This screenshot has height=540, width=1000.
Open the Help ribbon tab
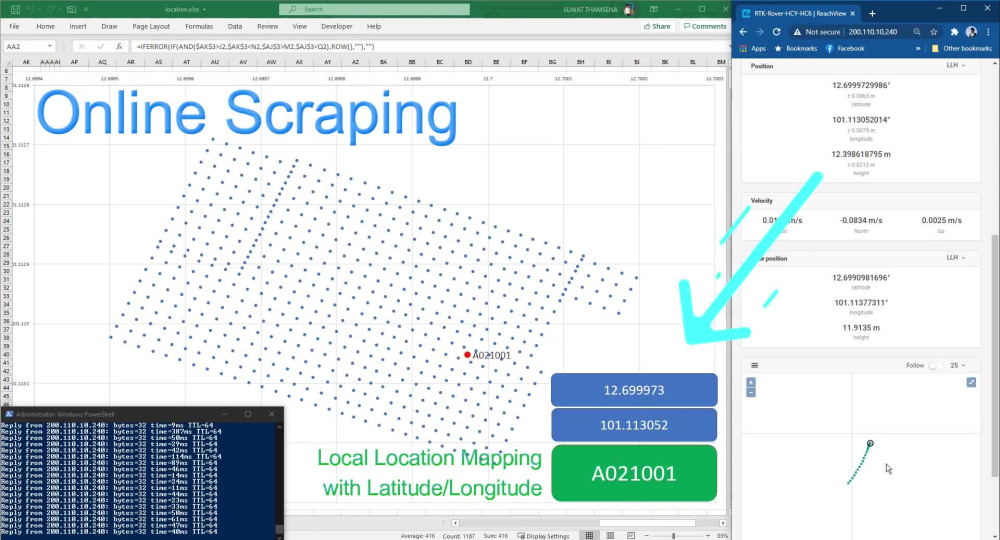tap(374, 27)
